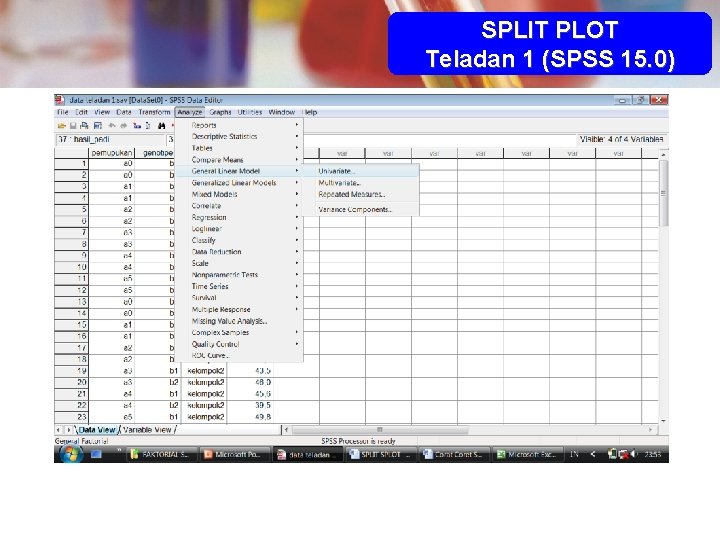The height and width of the screenshot is (540, 720).
Task: Expand the Reports submenu arrow
Action: (297, 125)
